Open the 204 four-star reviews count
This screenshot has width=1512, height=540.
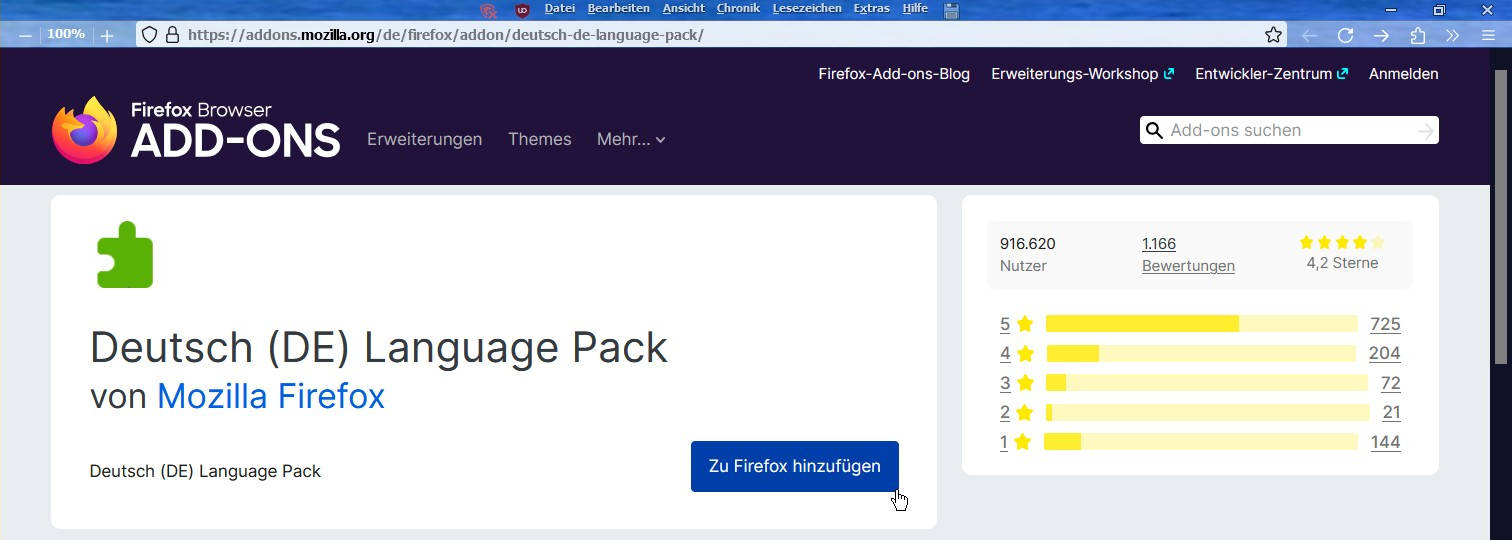pyautogui.click(x=1385, y=353)
